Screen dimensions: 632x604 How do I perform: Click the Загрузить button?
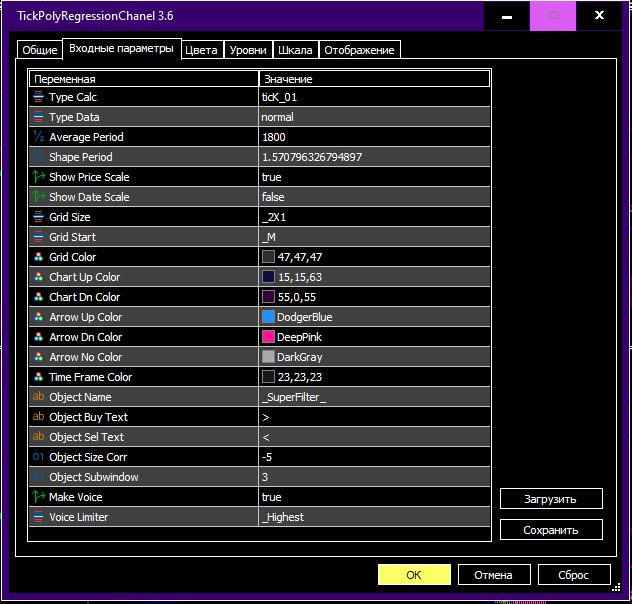(551, 499)
